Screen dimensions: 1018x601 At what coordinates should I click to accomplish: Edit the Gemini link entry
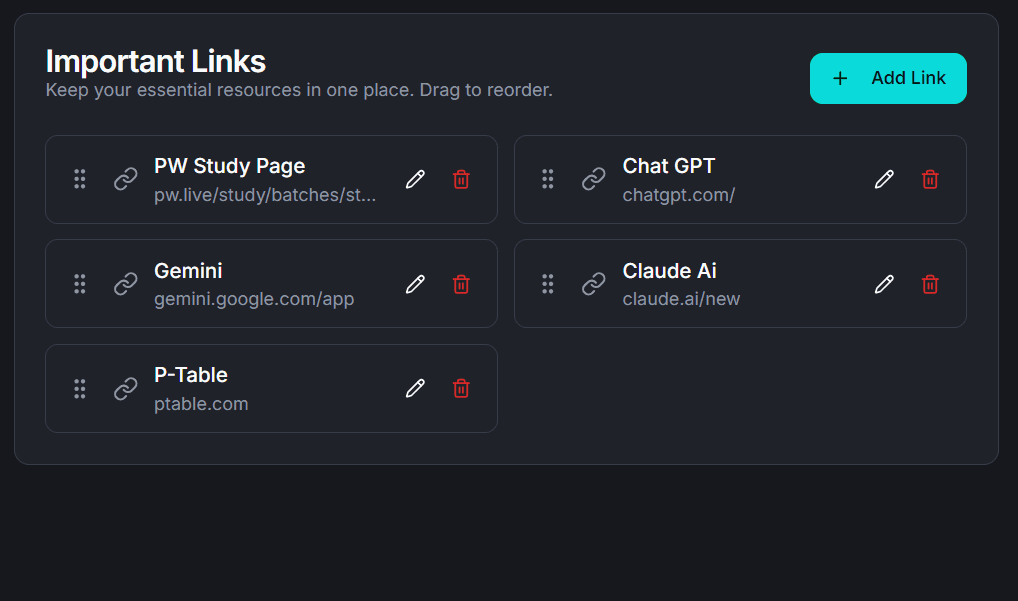[x=415, y=284]
